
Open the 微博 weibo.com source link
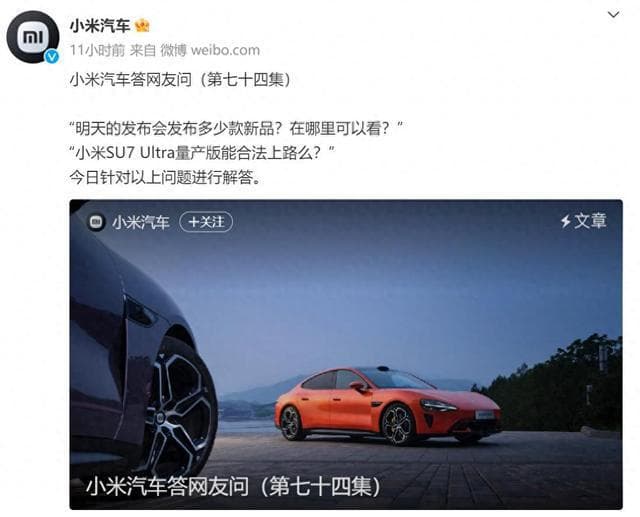[x=210, y=50]
